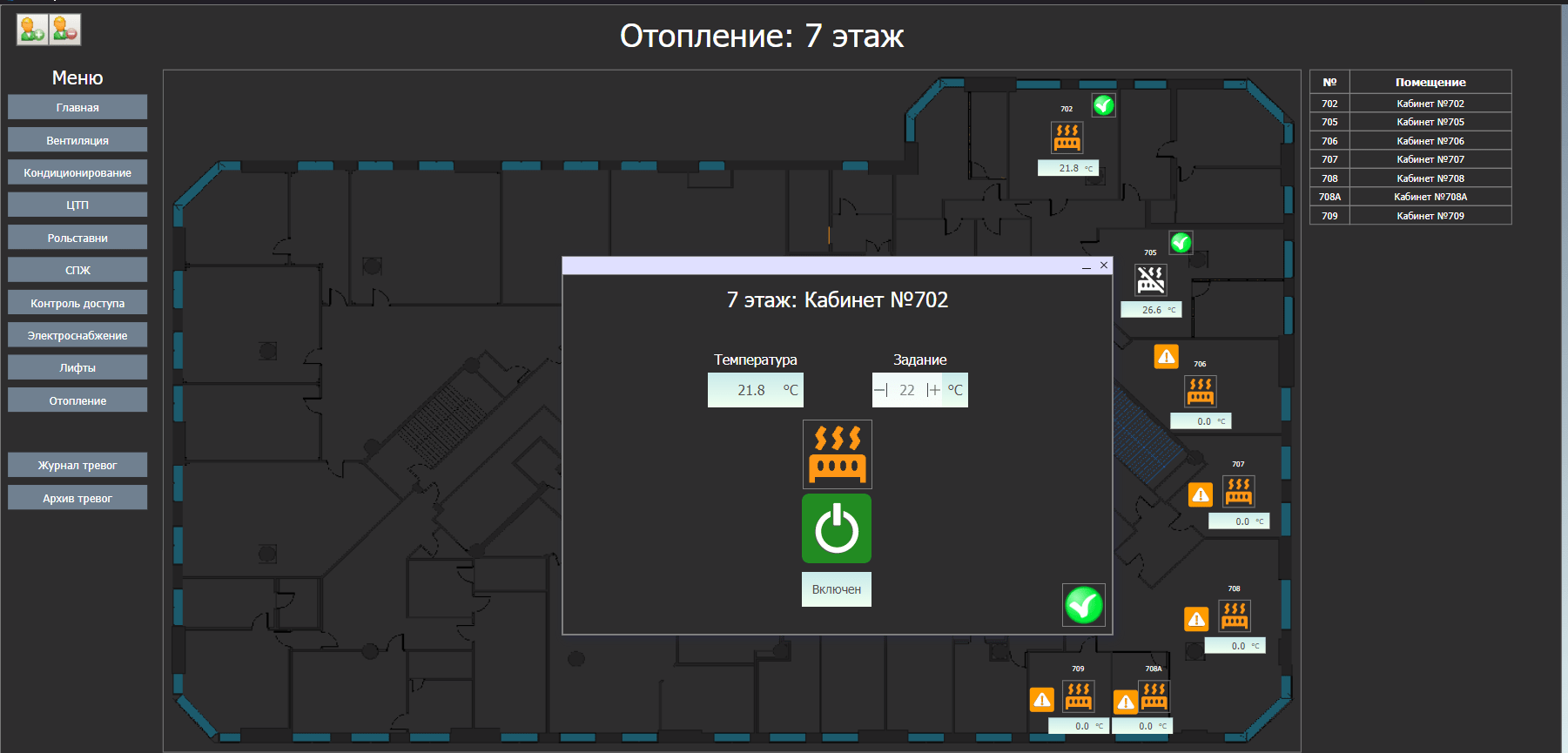The image size is (1568, 753).
Task: Click the crossed-out heater icon for room 705
Action: 1150,279
